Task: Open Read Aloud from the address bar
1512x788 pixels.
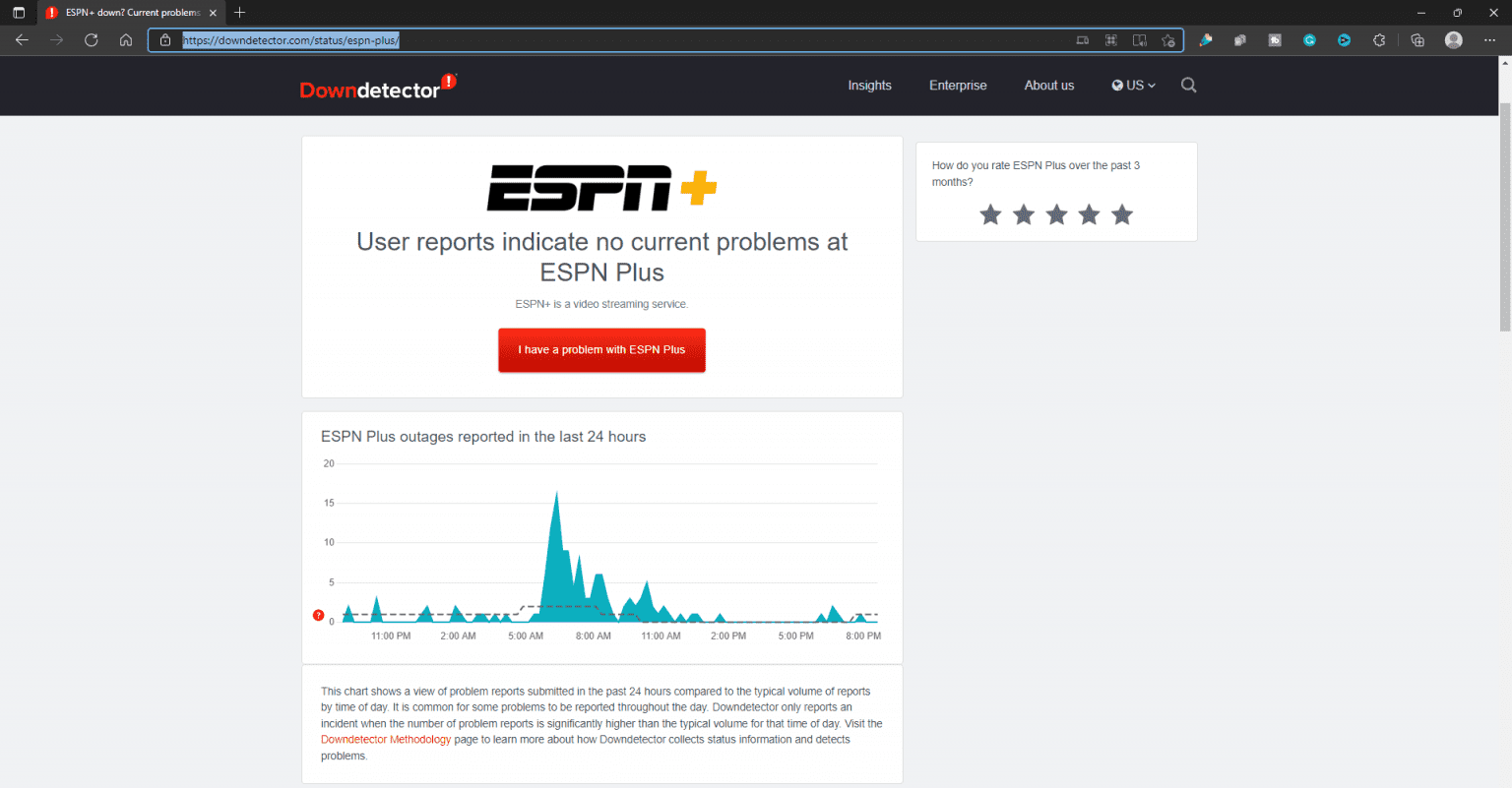Action: [1139, 40]
